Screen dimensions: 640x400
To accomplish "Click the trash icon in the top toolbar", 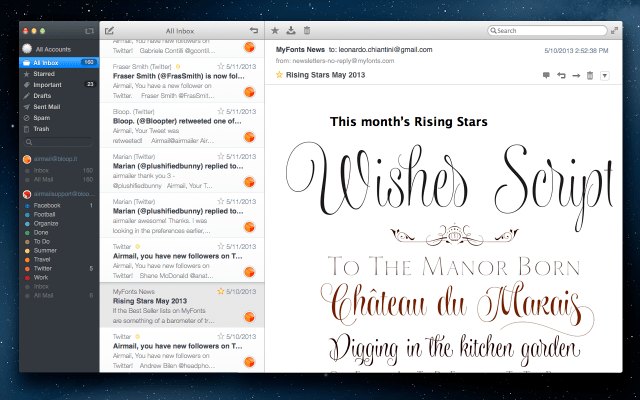I will pos(307,30).
